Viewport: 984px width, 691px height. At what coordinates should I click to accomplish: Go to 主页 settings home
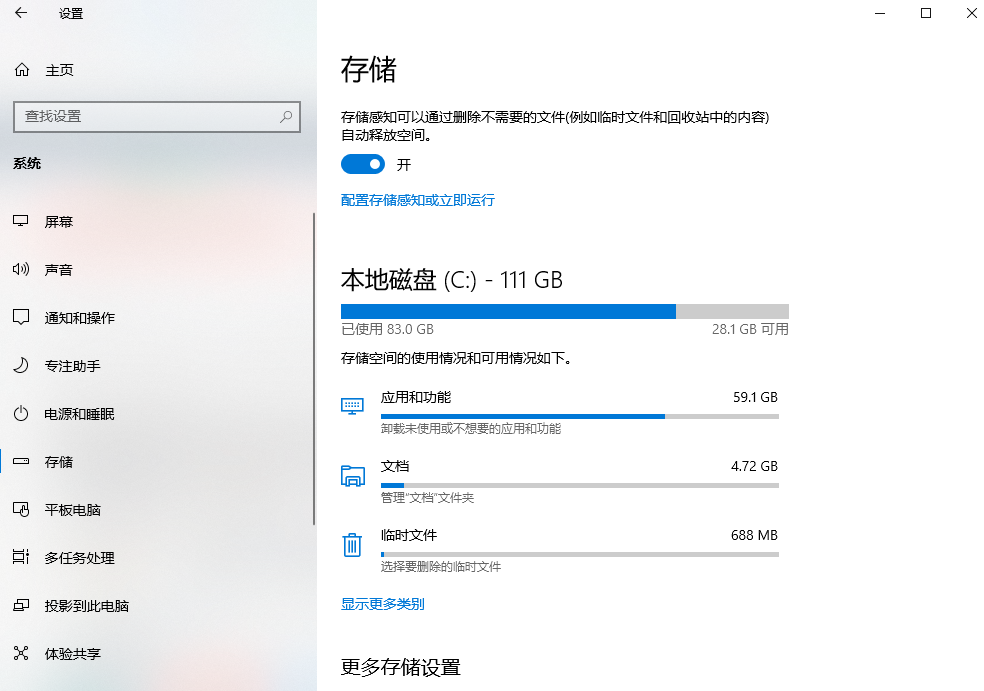click(46, 69)
